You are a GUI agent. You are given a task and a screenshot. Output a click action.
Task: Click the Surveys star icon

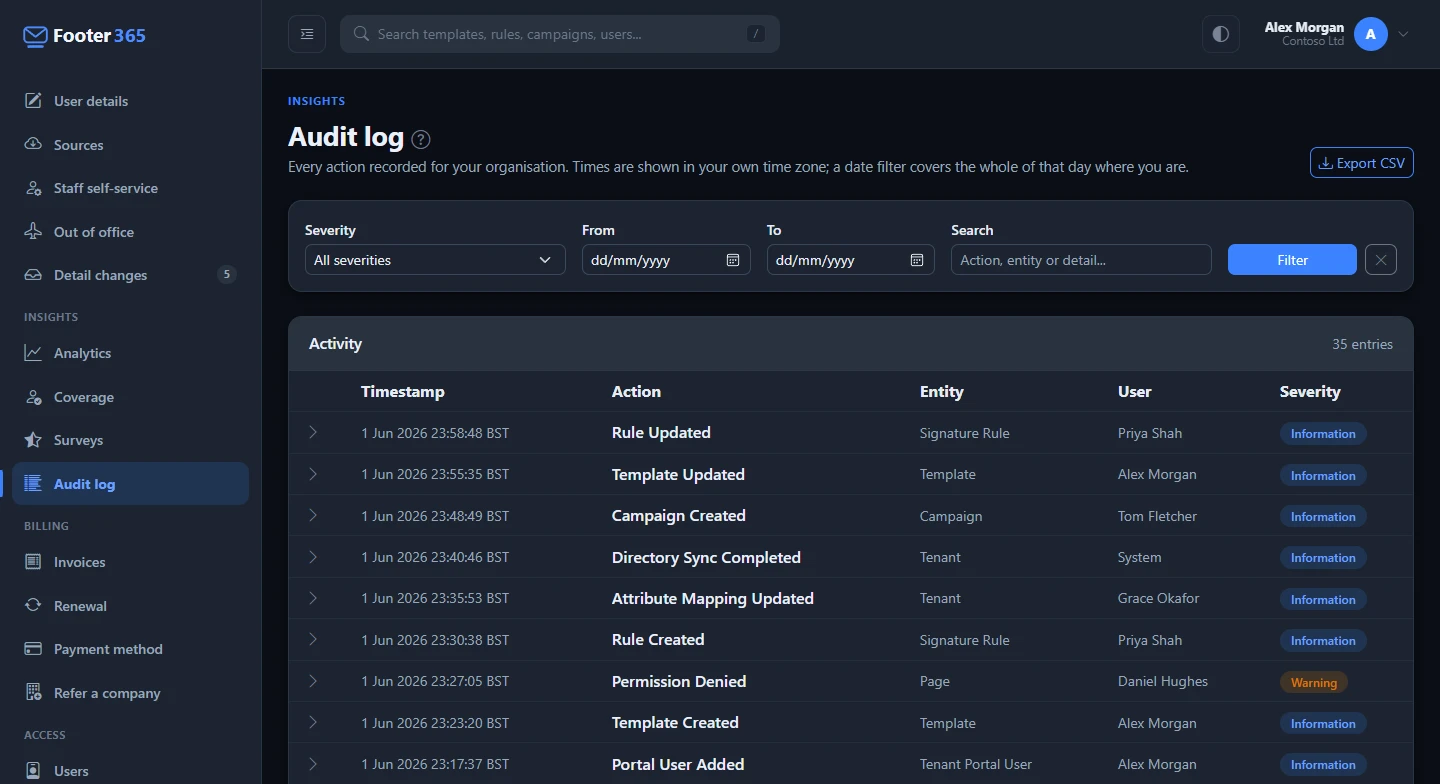click(x=33, y=440)
